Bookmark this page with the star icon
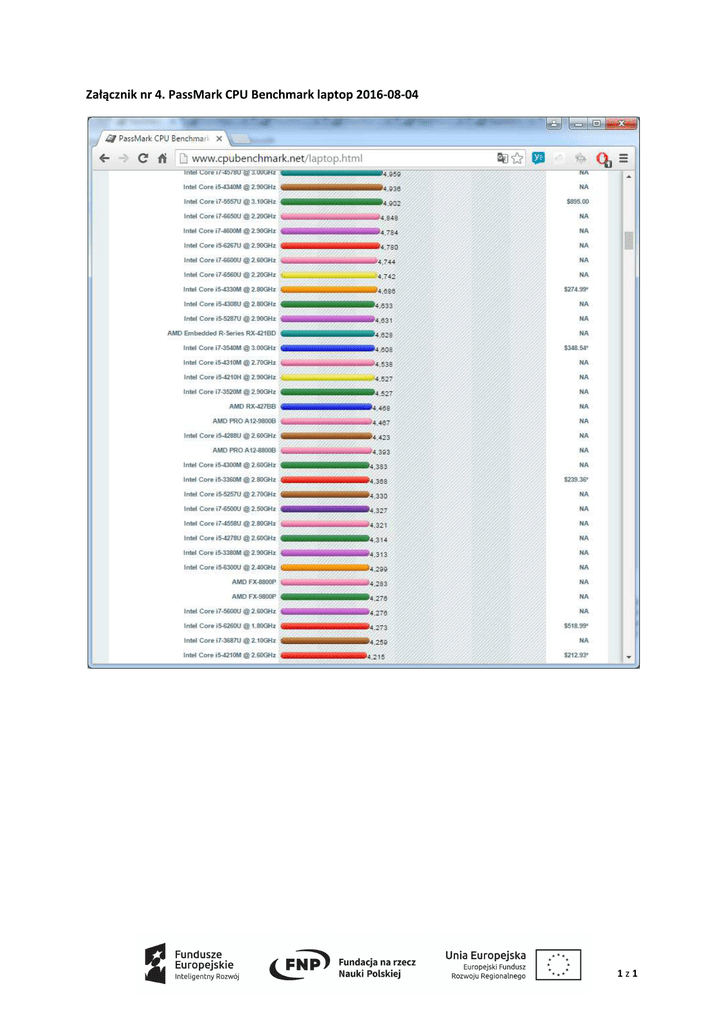 [x=517, y=158]
